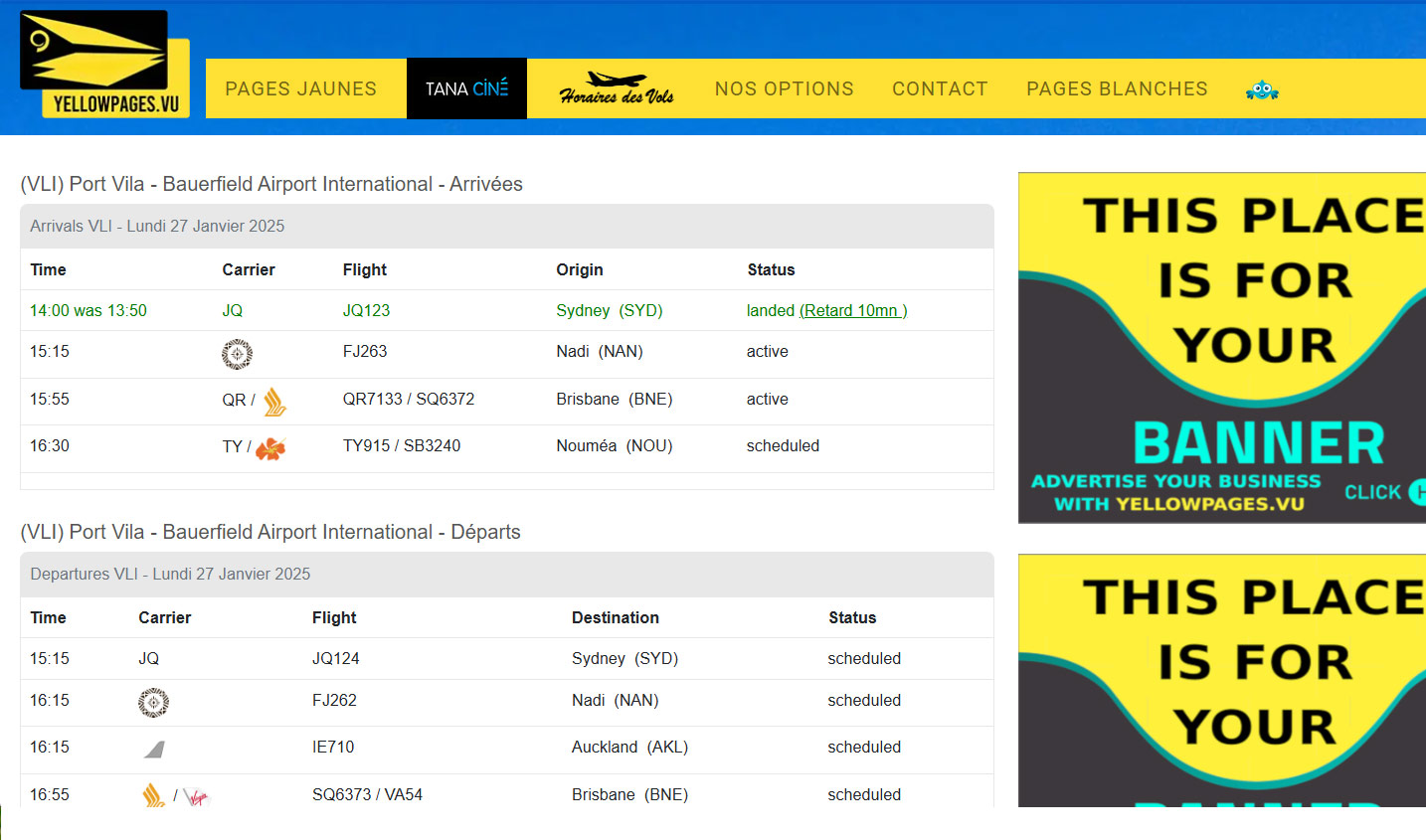Click Aircalin hibiscus logo in TY915 row
The image size is (1426, 840).
pyautogui.click(x=270, y=448)
